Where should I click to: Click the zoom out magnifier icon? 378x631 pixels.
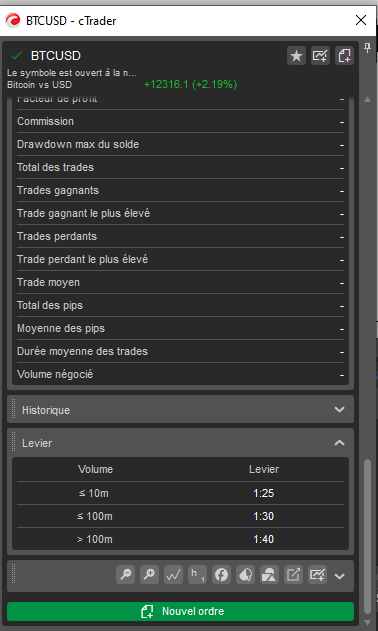(125, 574)
